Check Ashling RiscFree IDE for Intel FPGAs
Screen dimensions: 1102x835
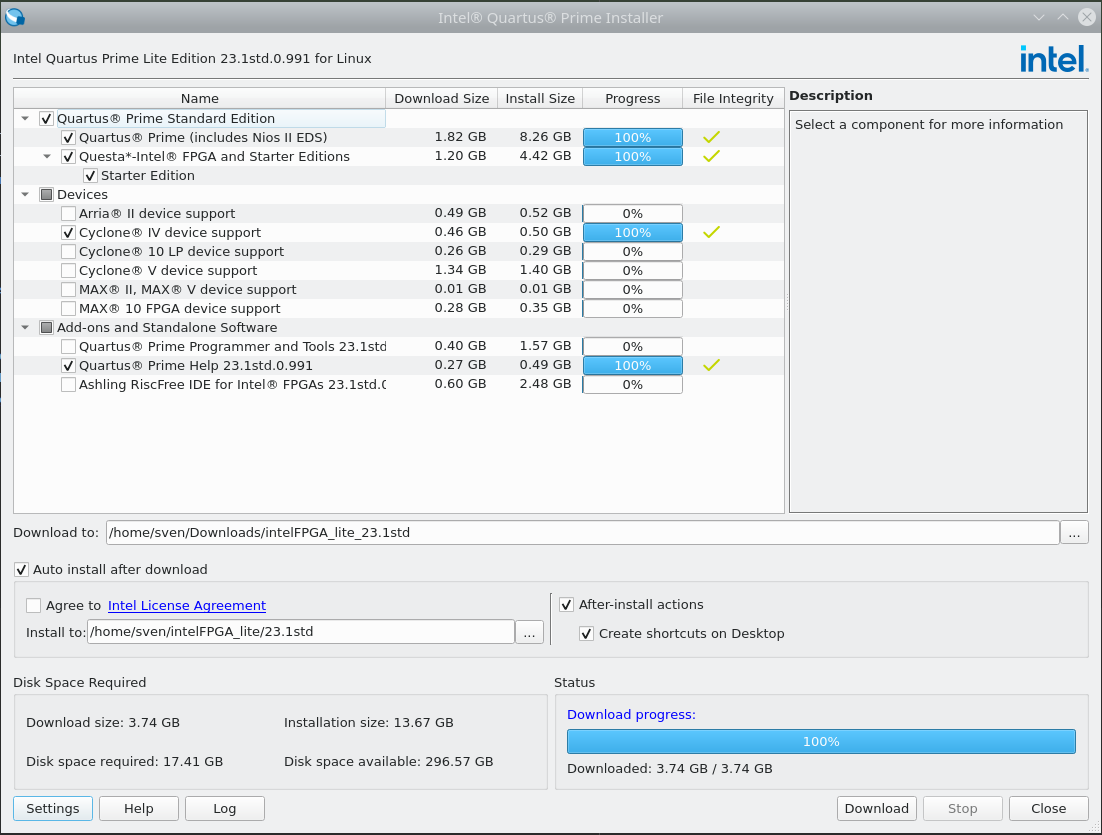click(68, 384)
